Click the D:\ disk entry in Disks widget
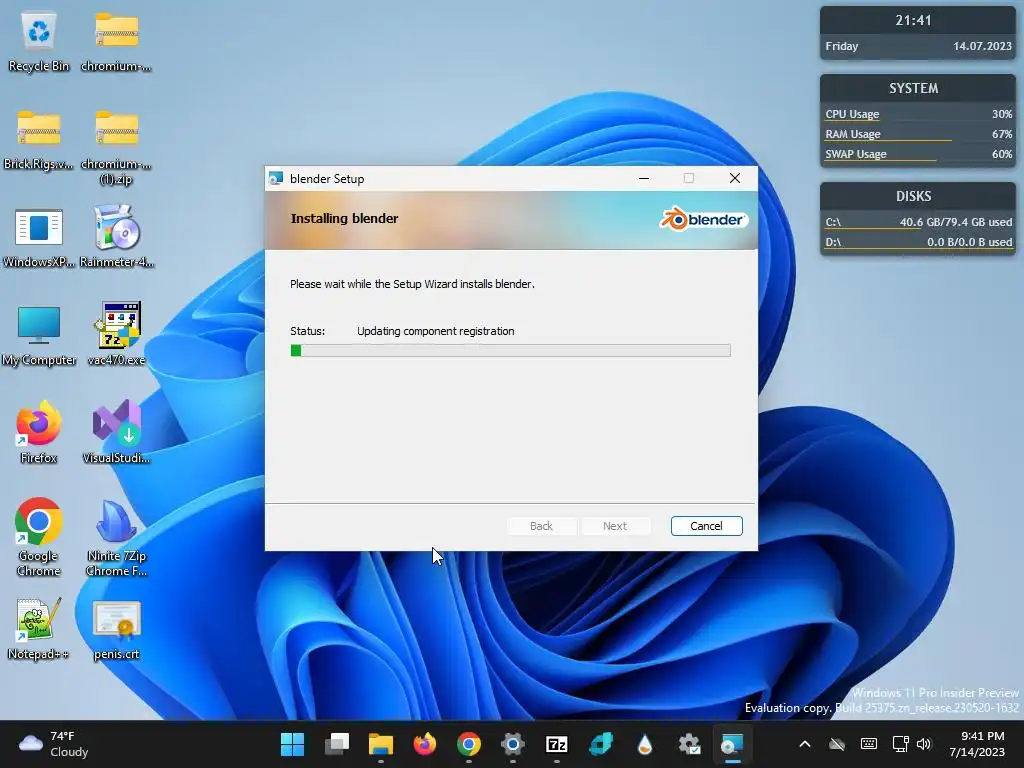1024x768 pixels. click(918, 242)
